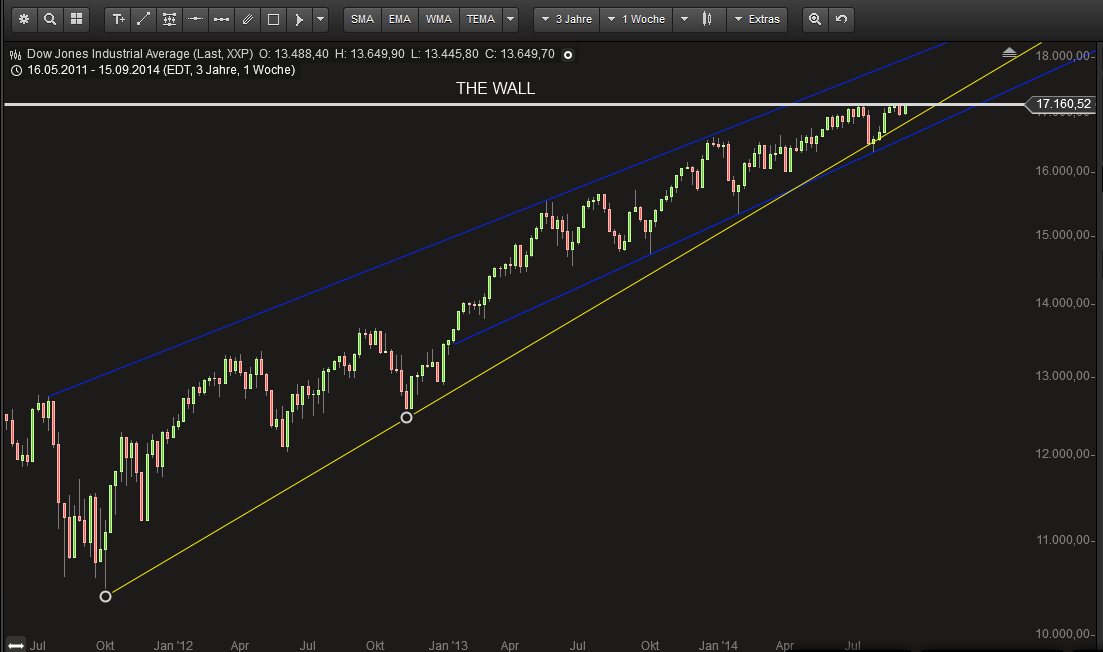Toggle the EMA indicator
This screenshot has height=652, width=1103.
pyautogui.click(x=399, y=19)
